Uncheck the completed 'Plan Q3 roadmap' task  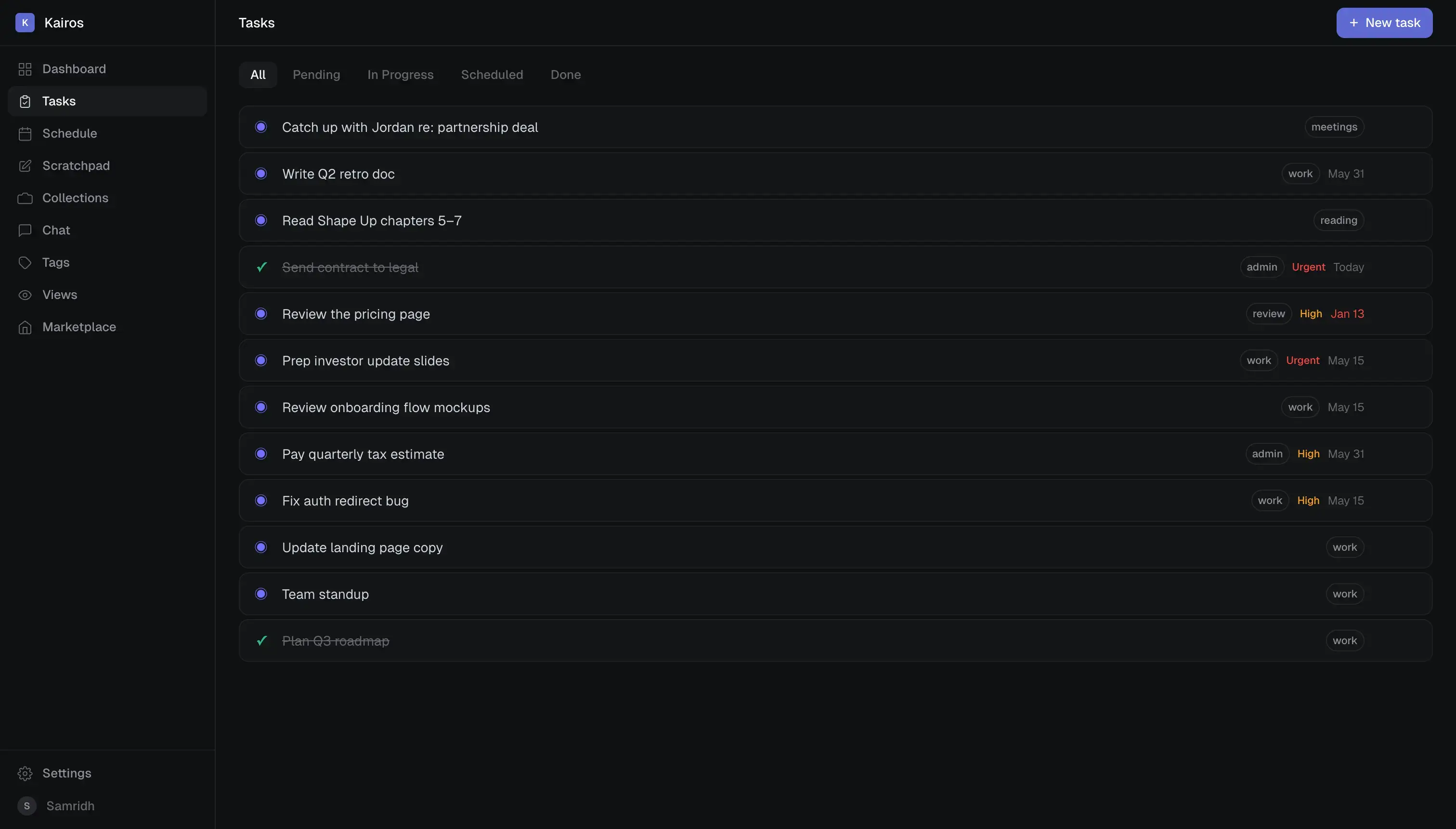coord(261,641)
